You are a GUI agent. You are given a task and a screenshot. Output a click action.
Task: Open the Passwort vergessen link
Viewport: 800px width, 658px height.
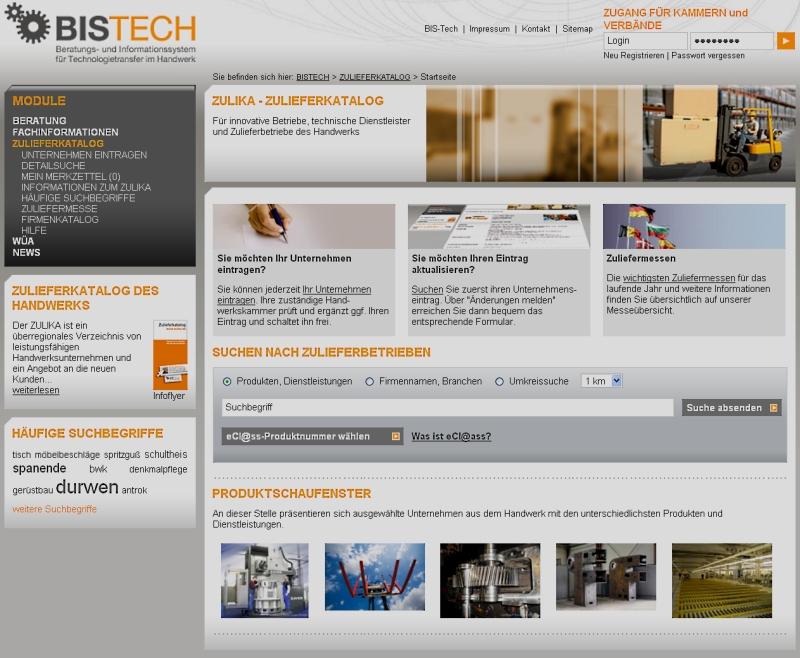tap(708, 56)
